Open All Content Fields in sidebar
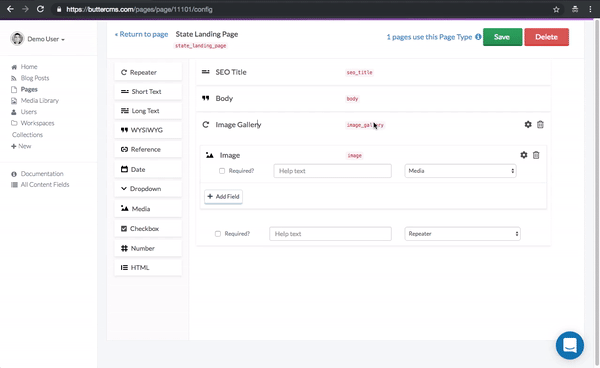 tap(45, 185)
